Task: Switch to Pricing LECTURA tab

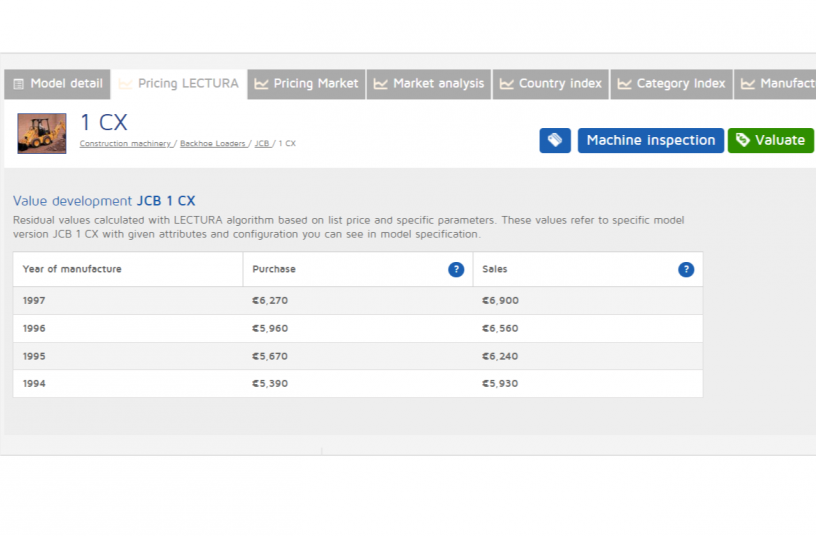Action: click(178, 84)
